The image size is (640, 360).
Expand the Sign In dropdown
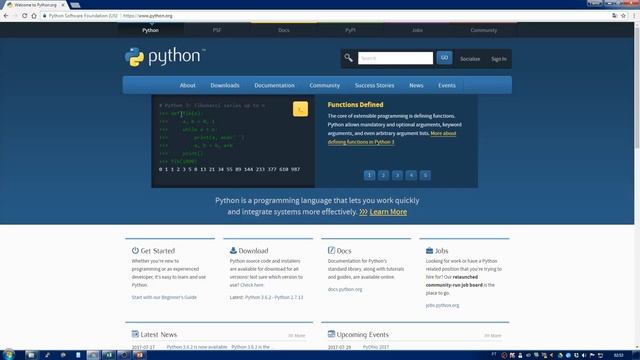point(499,59)
